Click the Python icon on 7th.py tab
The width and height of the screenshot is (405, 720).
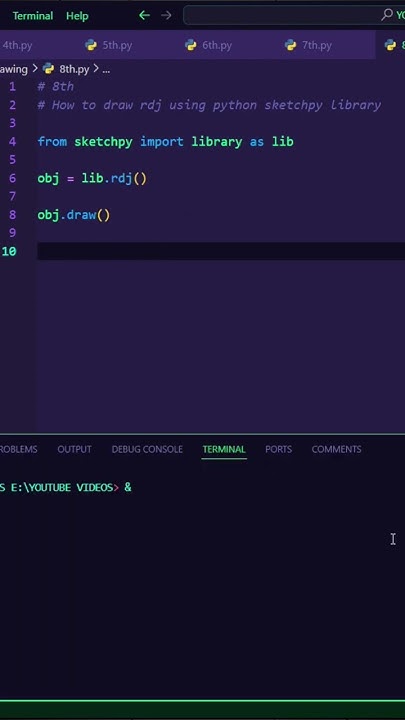pyautogui.click(x=290, y=45)
